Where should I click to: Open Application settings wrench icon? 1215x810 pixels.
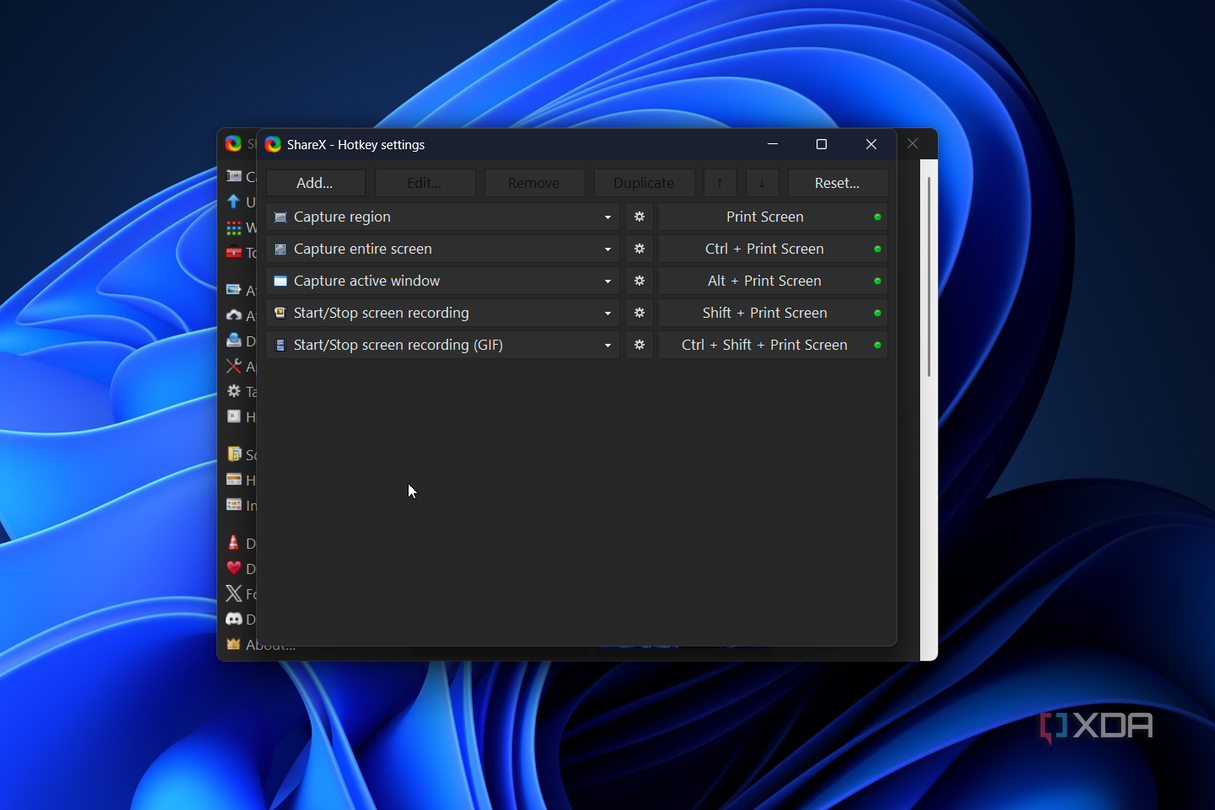coord(234,366)
